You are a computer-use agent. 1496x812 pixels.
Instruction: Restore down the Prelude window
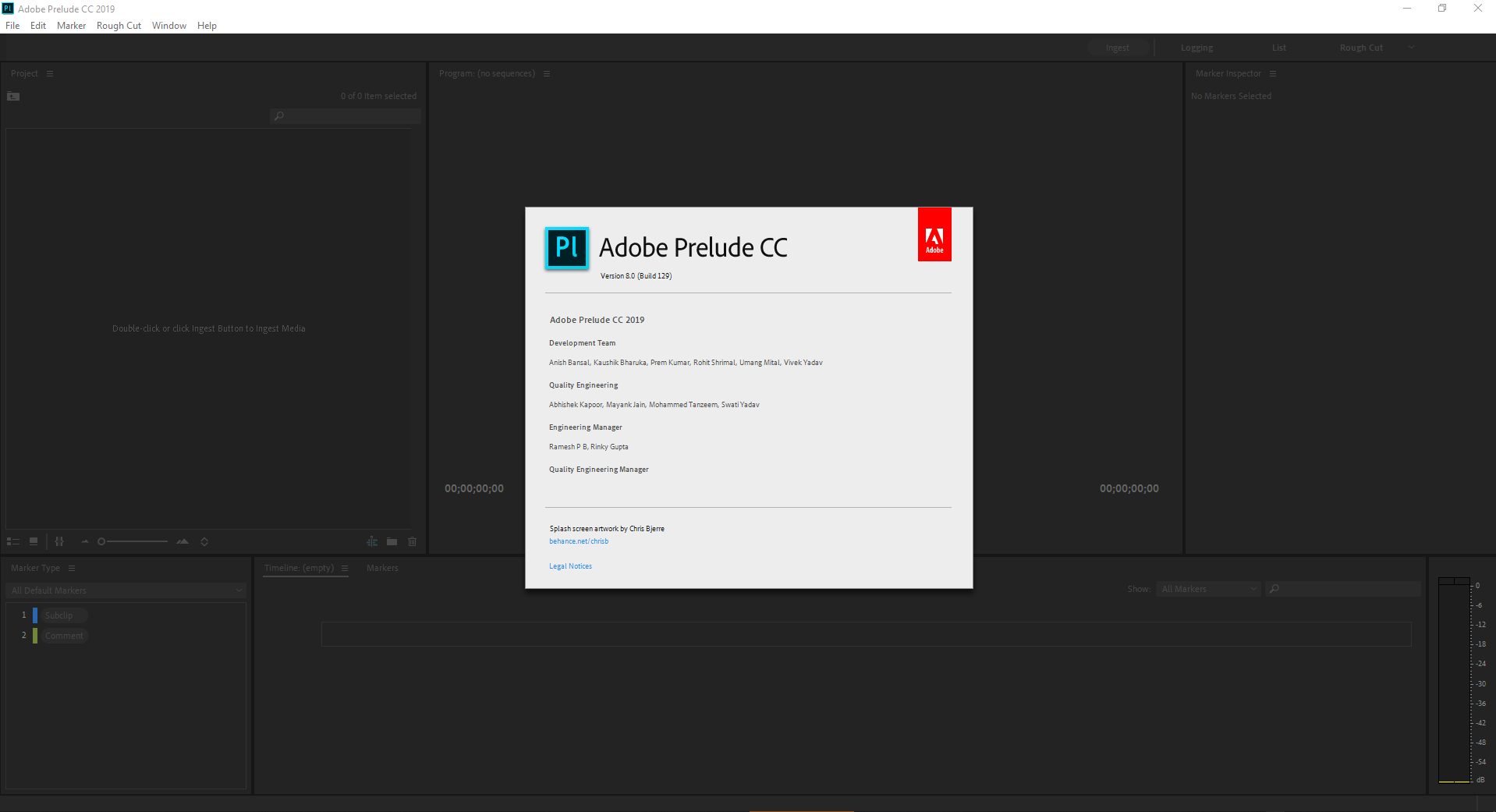[x=1442, y=9]
